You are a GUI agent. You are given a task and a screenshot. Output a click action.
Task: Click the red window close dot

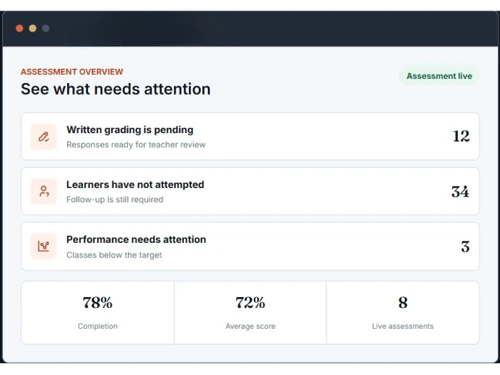click(x=19, y=28)
